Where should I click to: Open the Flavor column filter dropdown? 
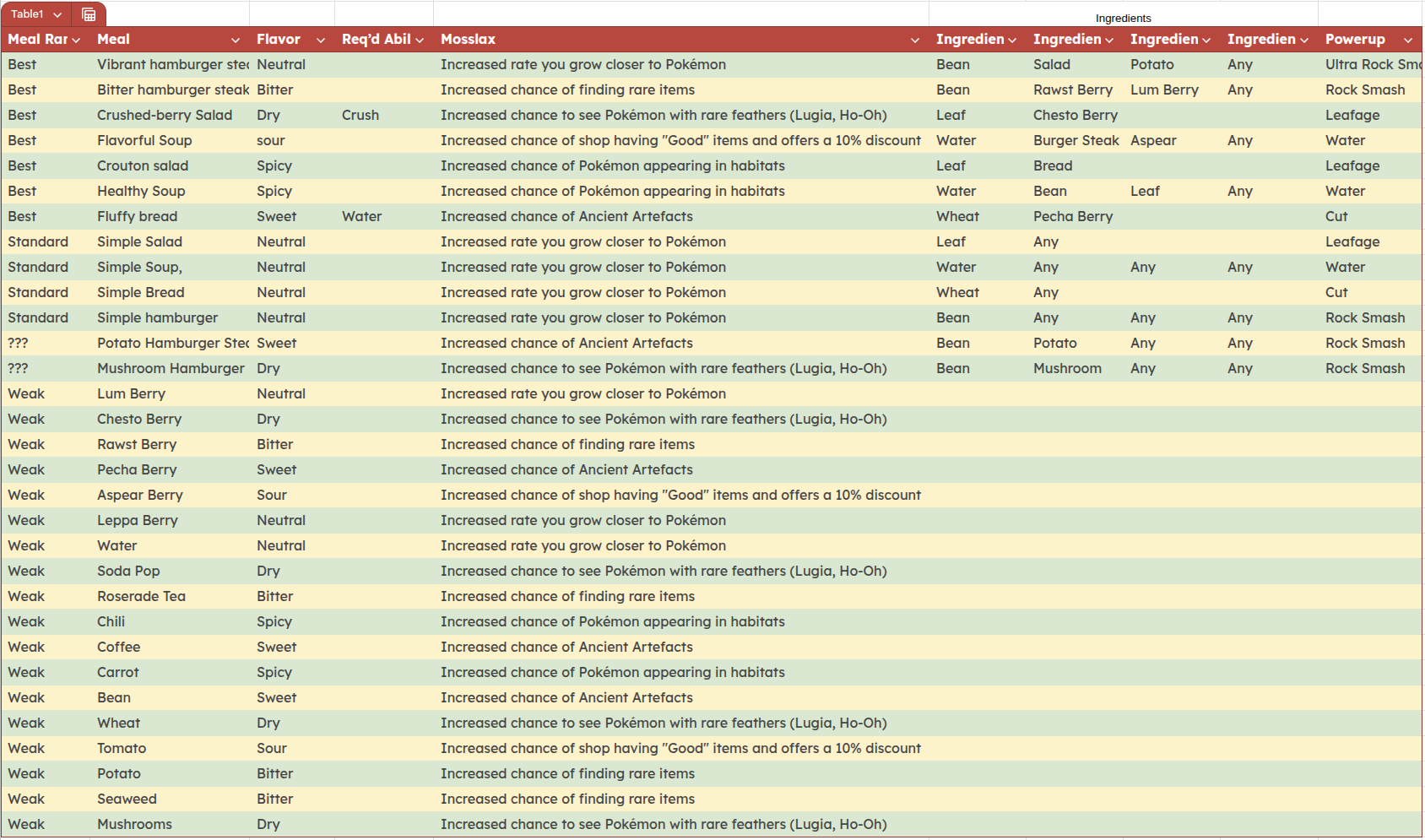321,40
